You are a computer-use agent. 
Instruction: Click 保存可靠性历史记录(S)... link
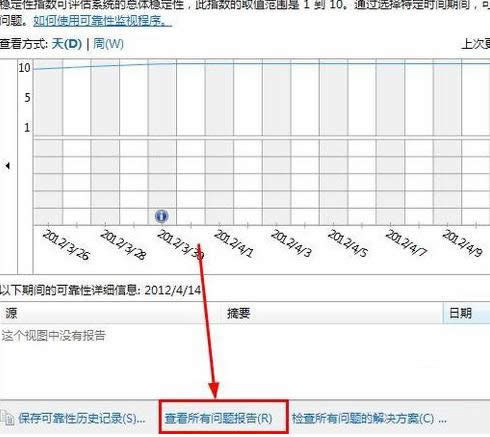click(82, 418)
